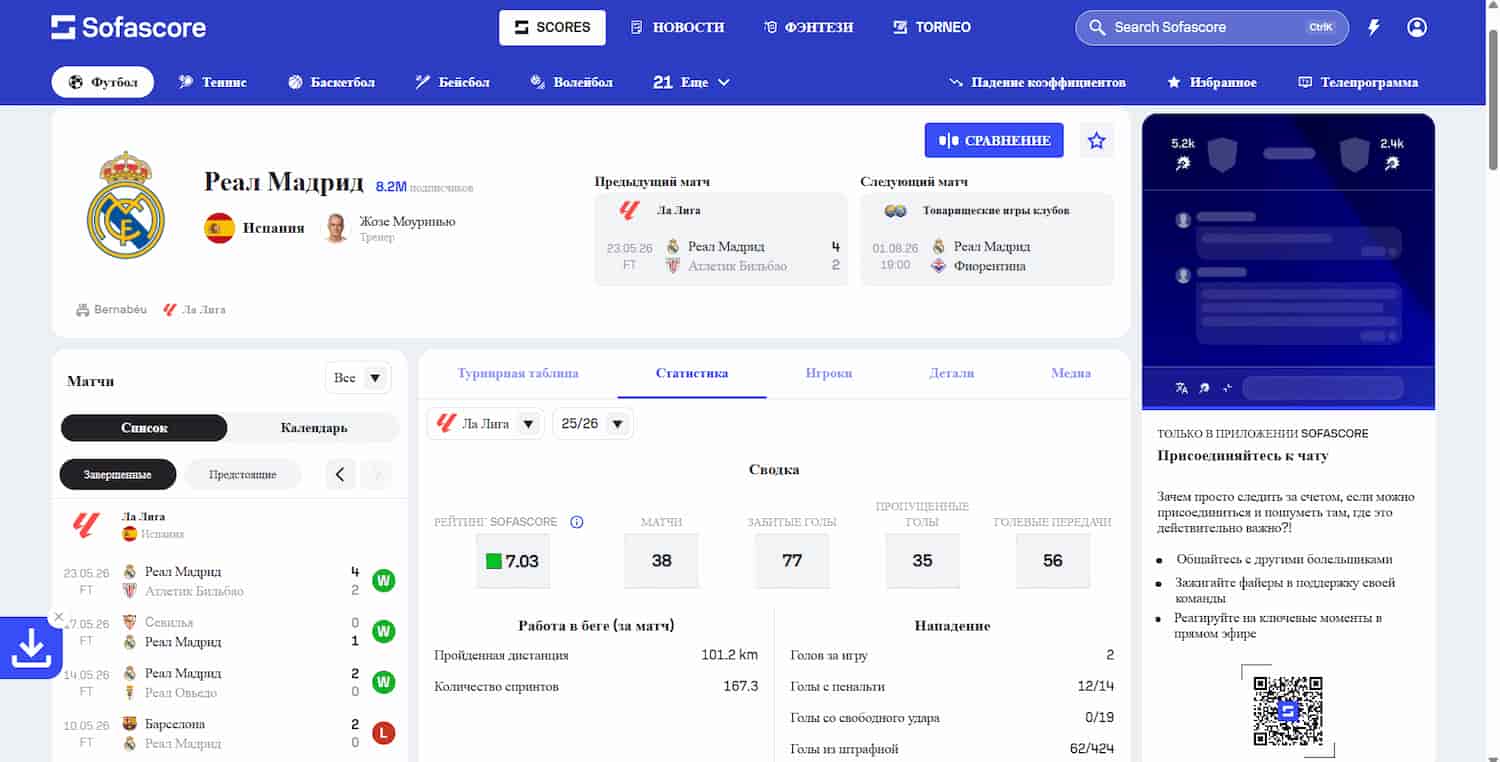
Task: Click the Sevilla crest in match list
Action: point(129,622)
